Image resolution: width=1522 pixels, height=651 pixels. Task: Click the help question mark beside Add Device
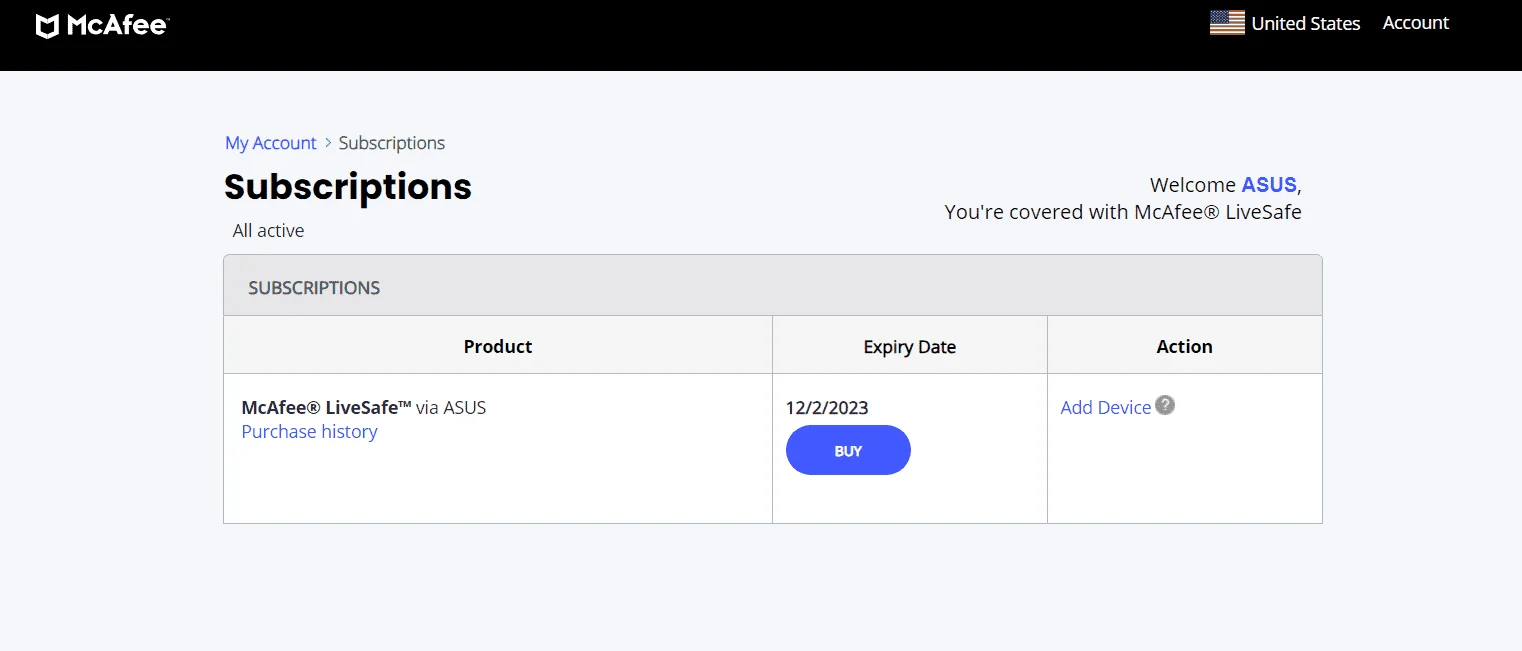tap(1165, 405)
